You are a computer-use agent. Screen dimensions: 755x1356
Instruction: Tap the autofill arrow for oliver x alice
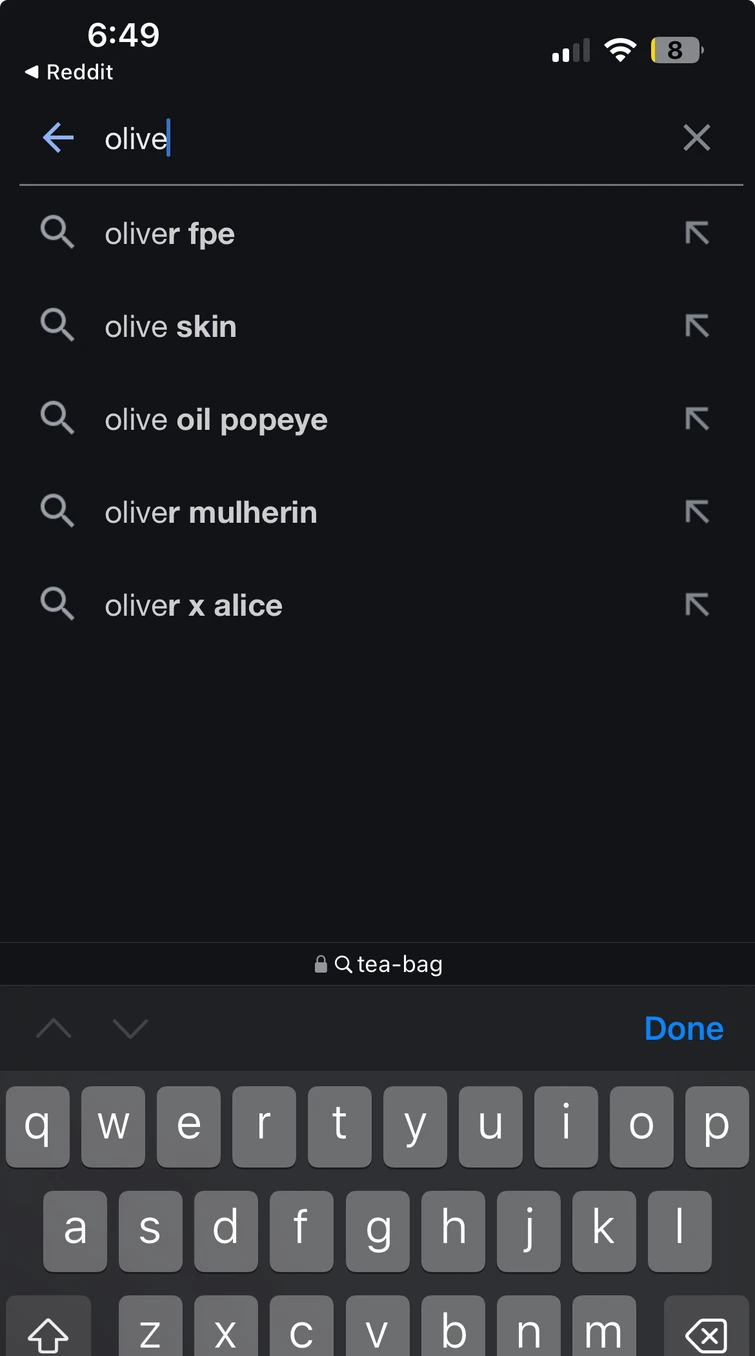click(697, 604)
